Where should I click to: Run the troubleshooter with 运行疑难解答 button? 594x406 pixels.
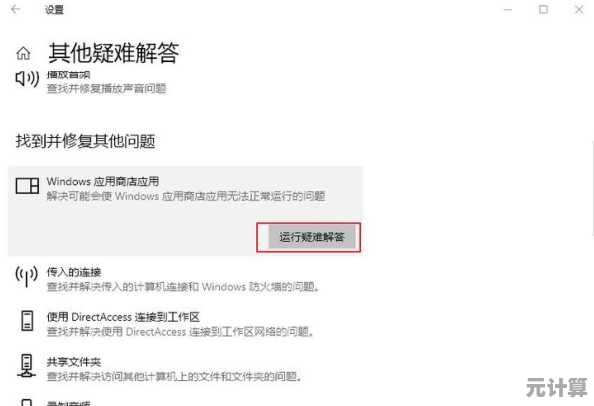click(x=312, y=237)
